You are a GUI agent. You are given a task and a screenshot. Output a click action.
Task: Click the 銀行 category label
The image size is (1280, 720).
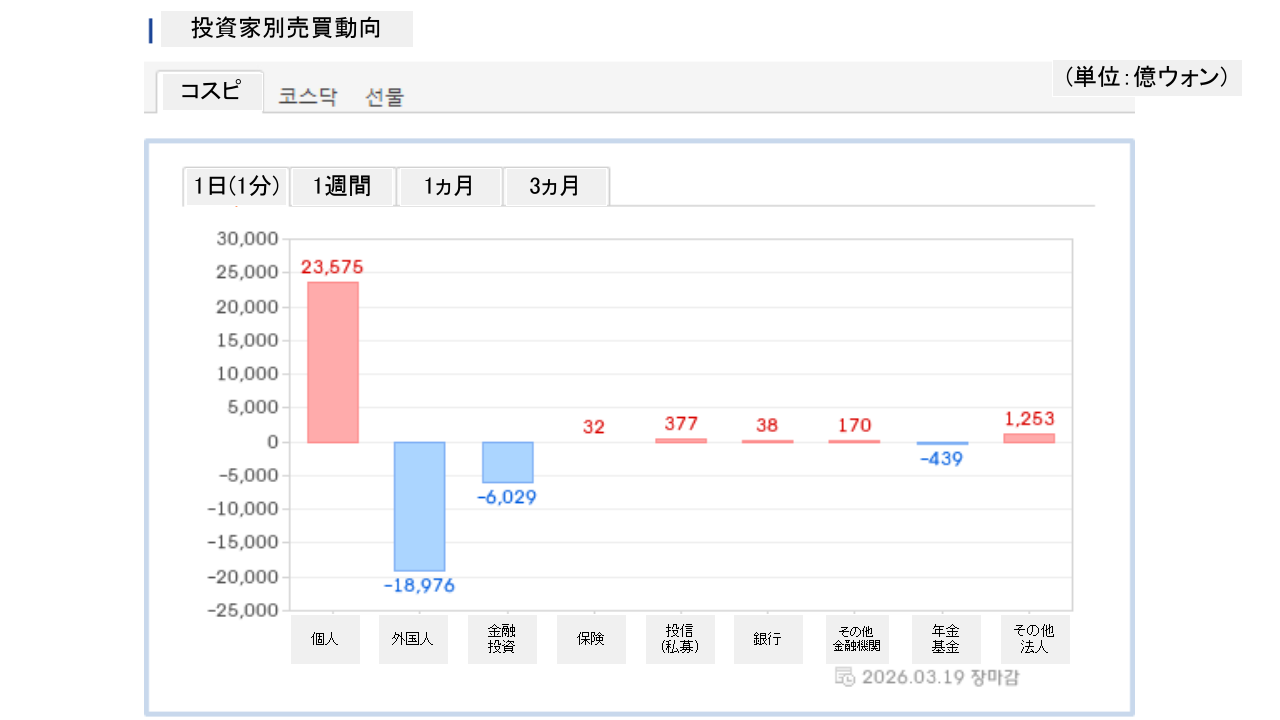767,639
